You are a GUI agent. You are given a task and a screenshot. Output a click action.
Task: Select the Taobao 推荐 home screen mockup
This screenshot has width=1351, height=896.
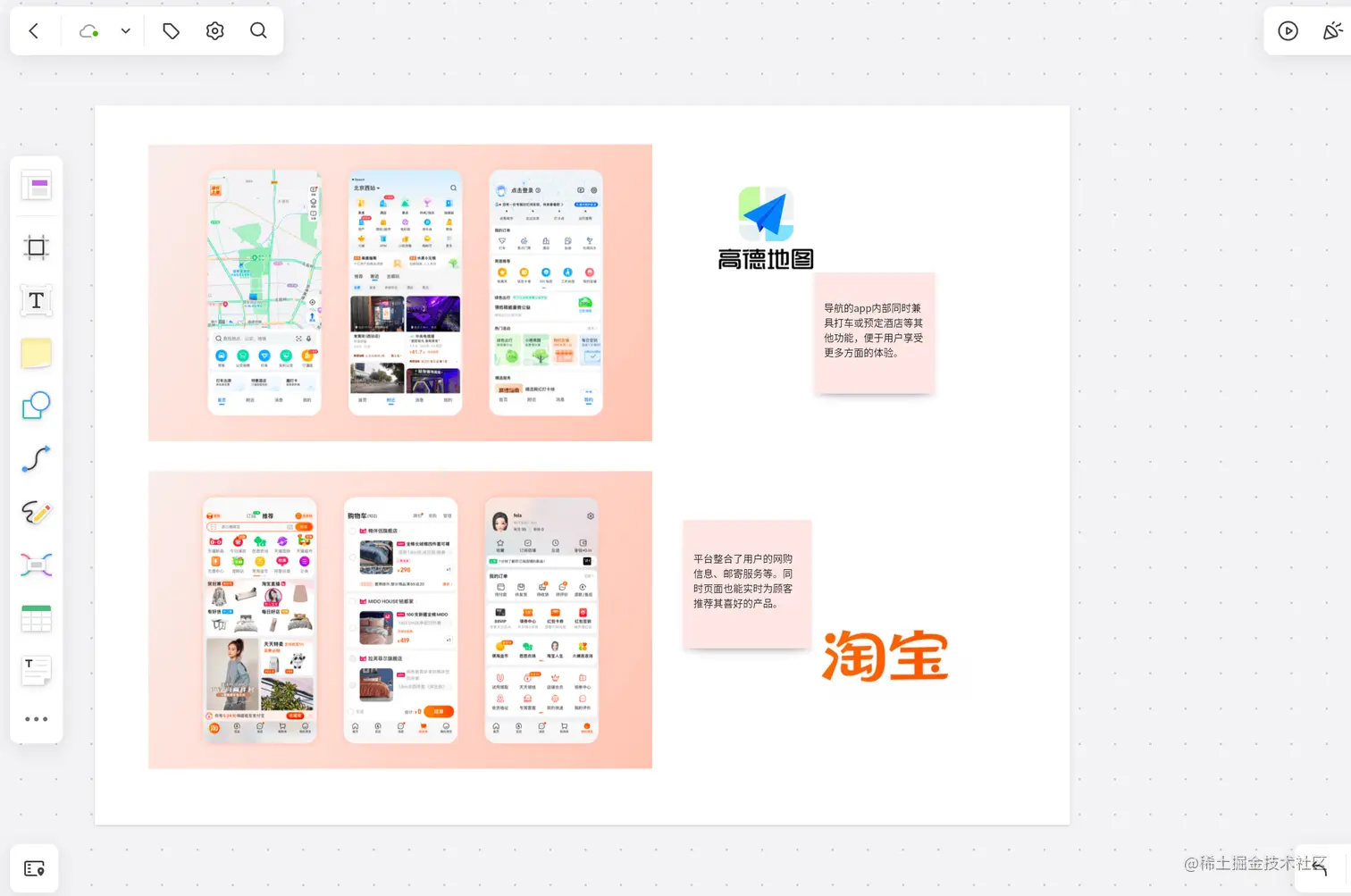[x=260, y=620]
